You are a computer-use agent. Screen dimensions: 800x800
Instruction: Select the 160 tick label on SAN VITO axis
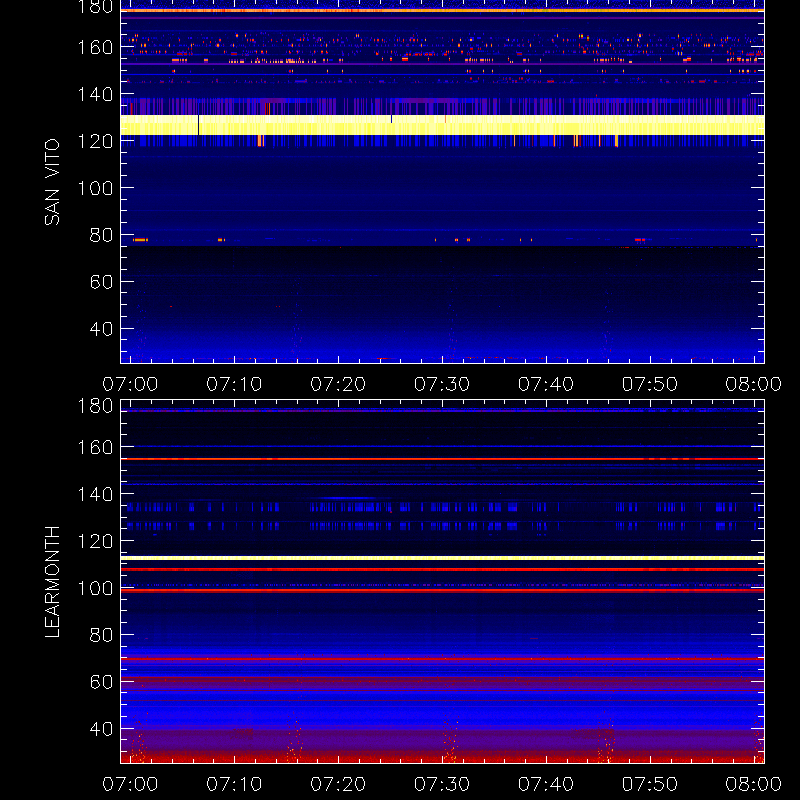click(x=95, y=47)
